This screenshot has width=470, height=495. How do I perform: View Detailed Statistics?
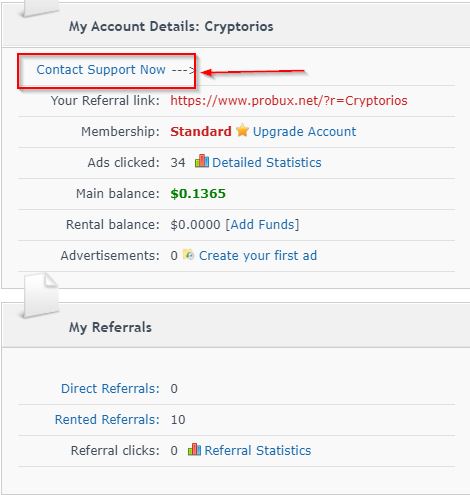[267, 162]
